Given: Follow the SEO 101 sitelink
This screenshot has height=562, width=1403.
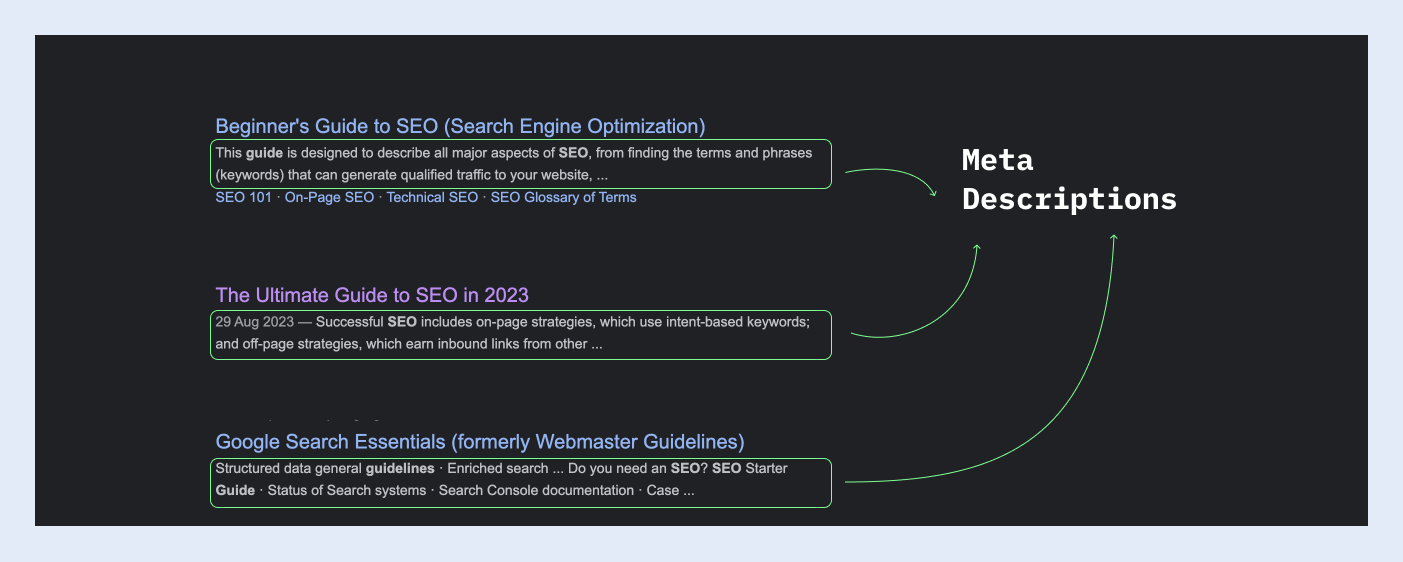Looking at the screenshot, I should click(x=243, y=197).
